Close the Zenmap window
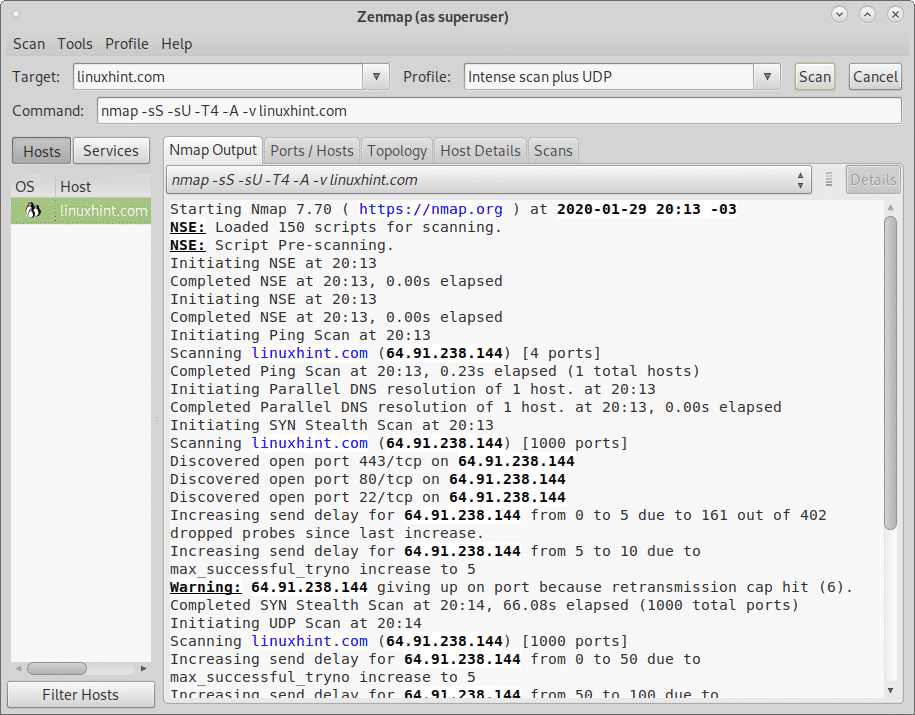Image resolution: width=915 pixels, height=715 pixels. point(894,15)
